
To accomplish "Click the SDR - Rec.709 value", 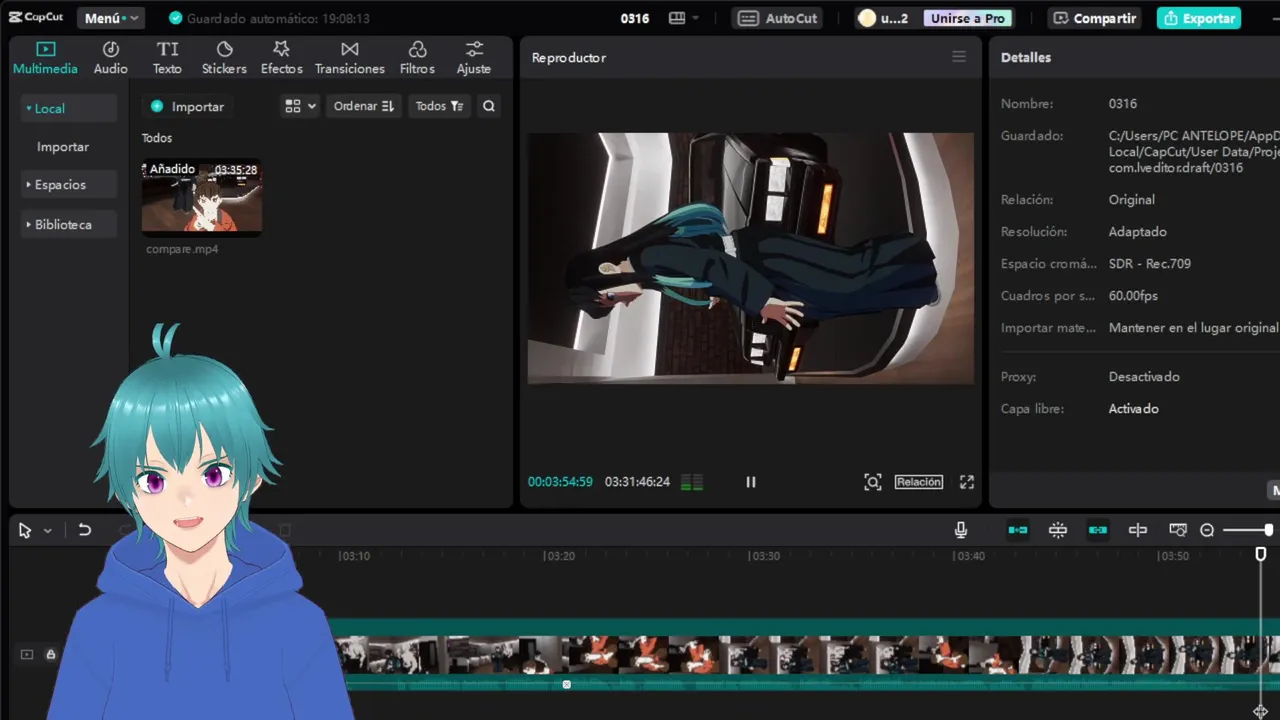I will (x=1150, y=264).
